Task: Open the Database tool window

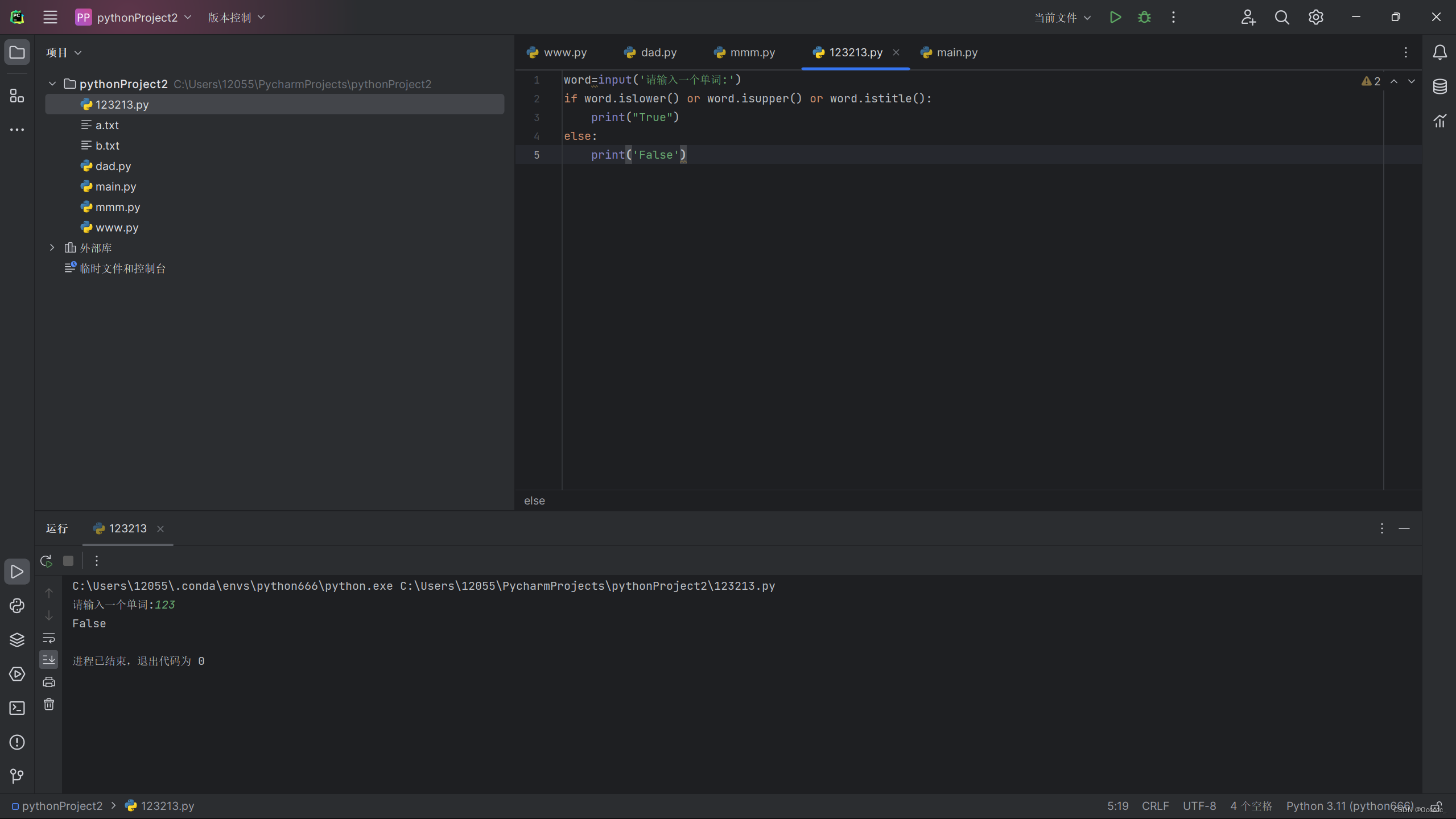Action: 1439,86
